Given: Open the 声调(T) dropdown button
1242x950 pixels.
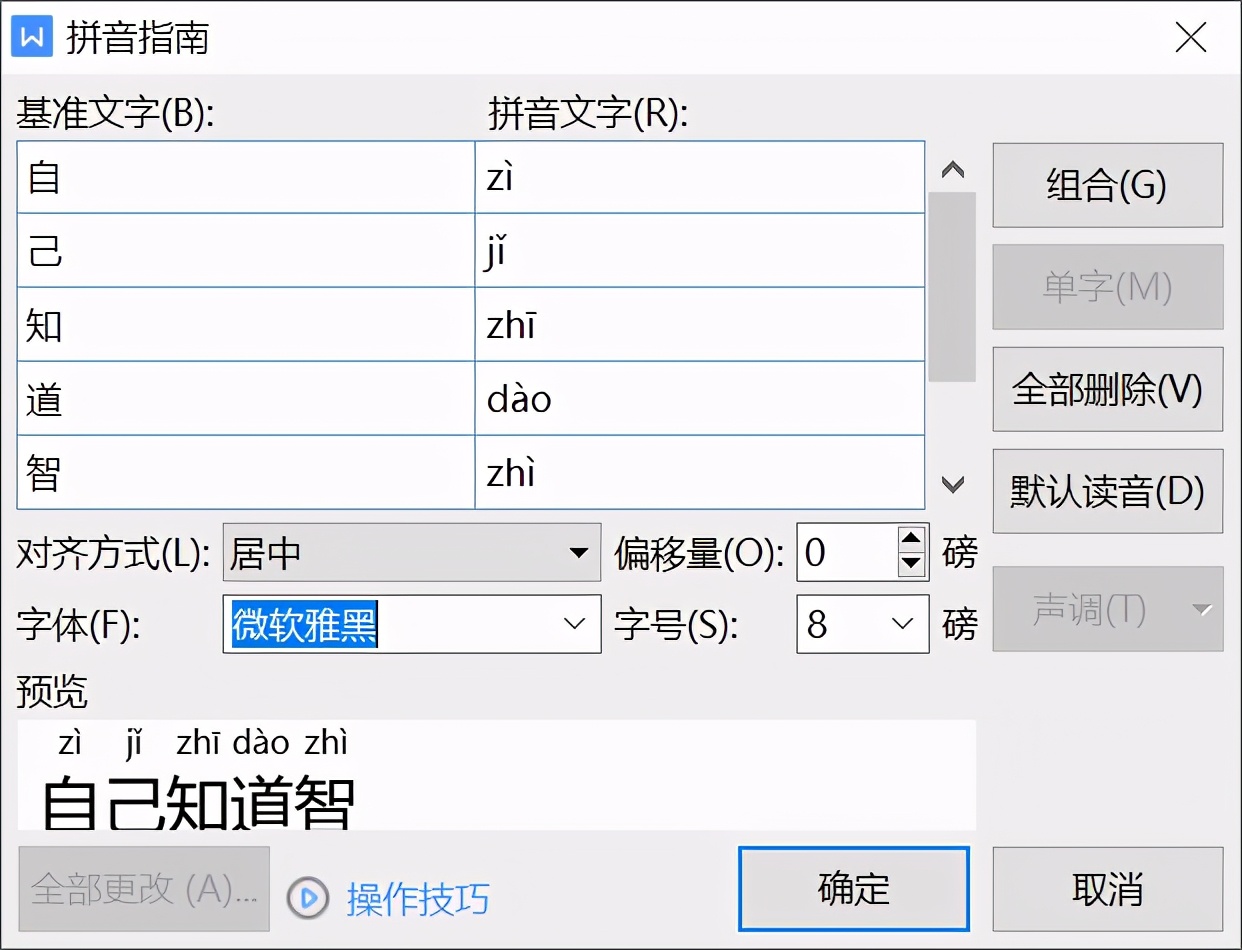Looking at the screenshot, I should point(1107,609).
